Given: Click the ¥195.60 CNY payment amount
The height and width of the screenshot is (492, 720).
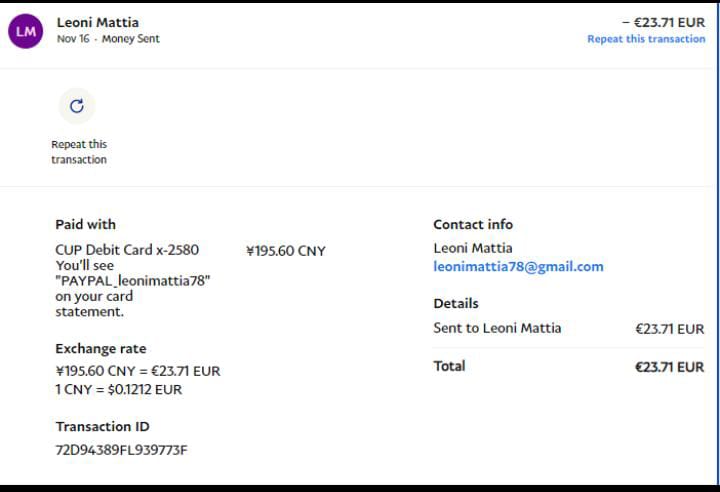Looking at the screenshot, I should 285,251.
